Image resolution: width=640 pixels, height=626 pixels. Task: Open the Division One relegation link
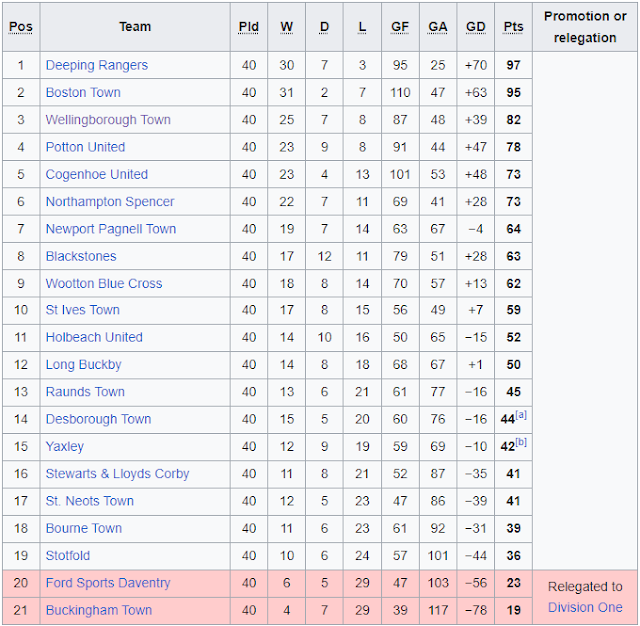[x=585, y=608]
